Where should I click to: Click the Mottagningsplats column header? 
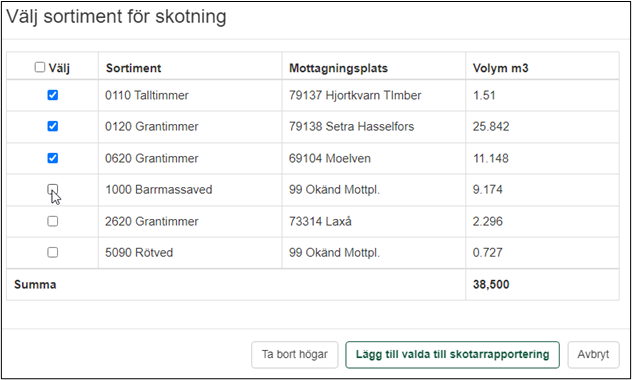click(x=338, y=68)
